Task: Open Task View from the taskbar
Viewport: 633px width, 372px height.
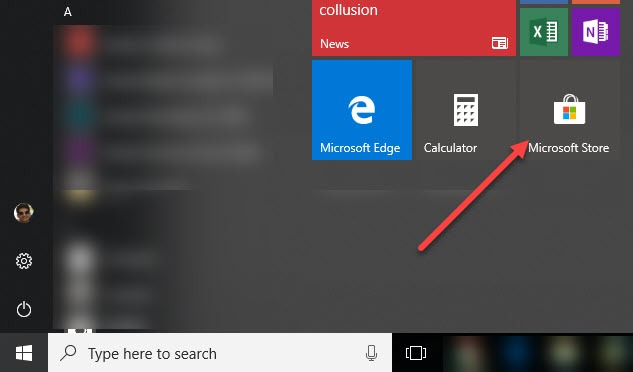Action: pyautogui.click(x=416, y=353)
